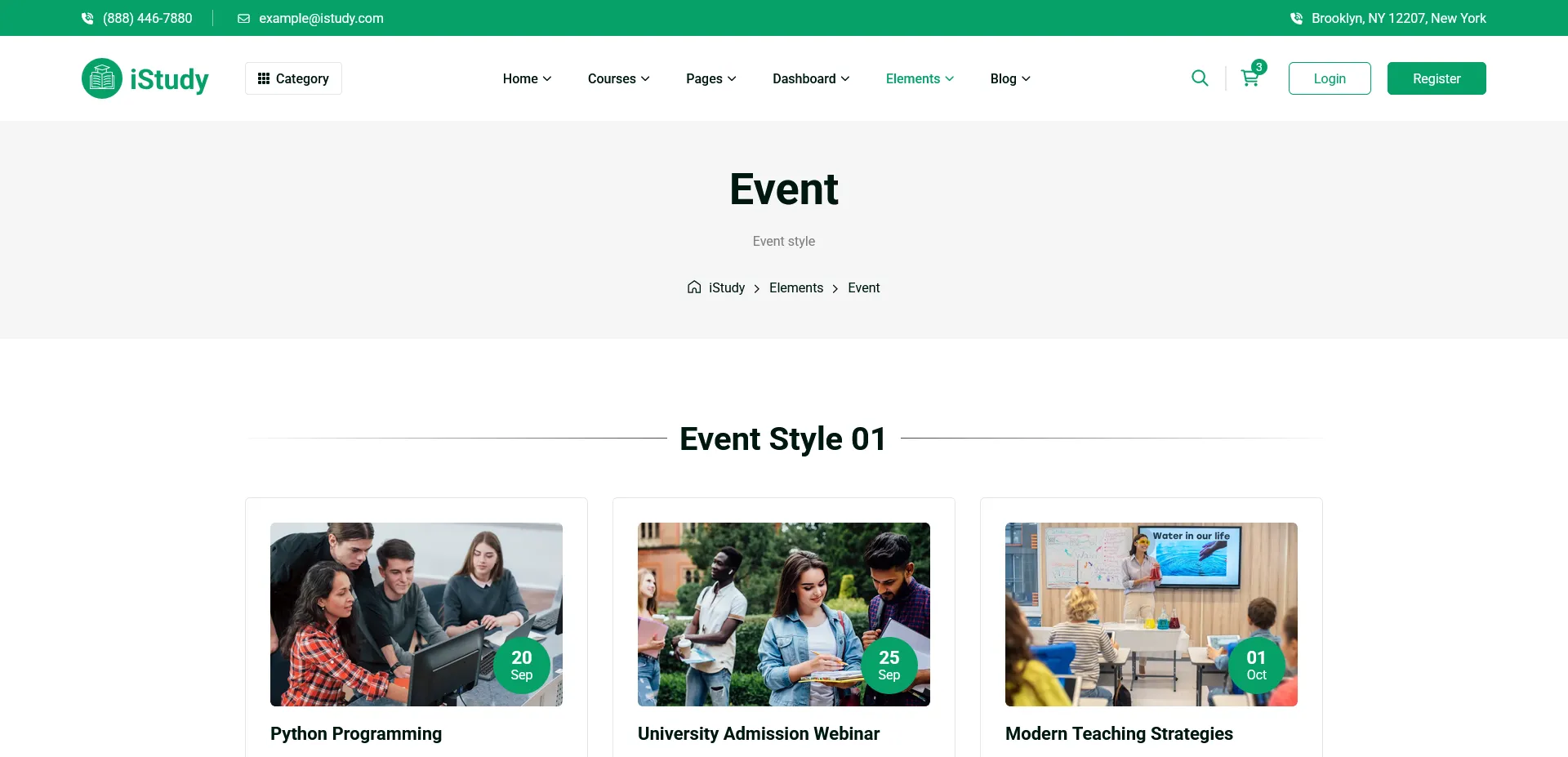Click the home icon in the breadcrumb
This screenshot has height=757, width=1568.
(x=694, y=287)
